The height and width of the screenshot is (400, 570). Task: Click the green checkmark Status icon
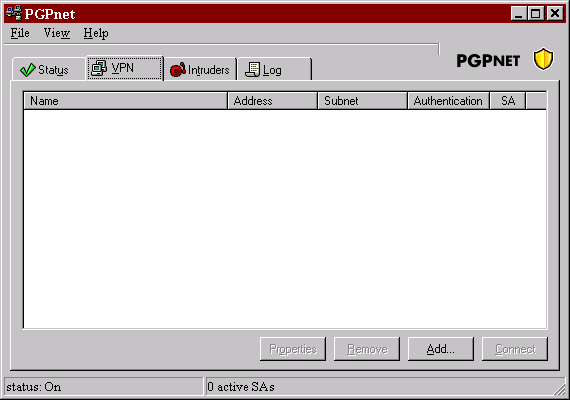point(28,69)
